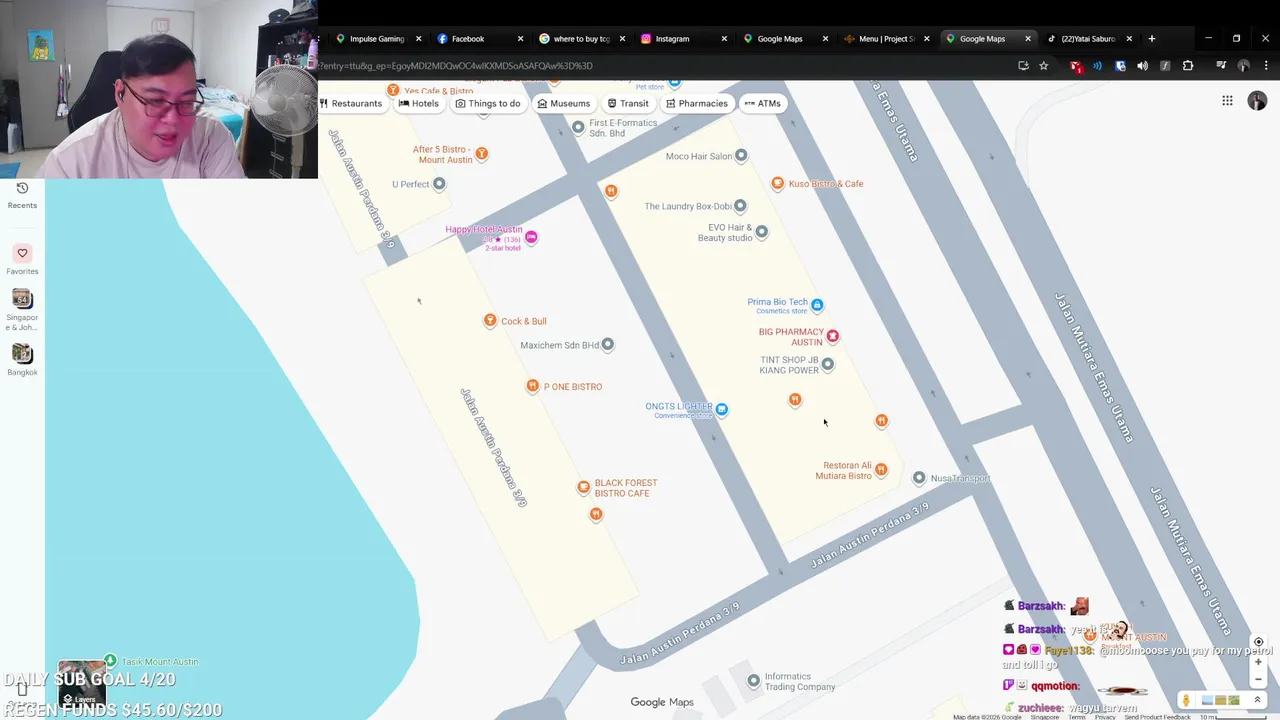Open the Chrome Extensions puzzle menu
The height and width of the screenshot is (720, 1280).
1188,66
